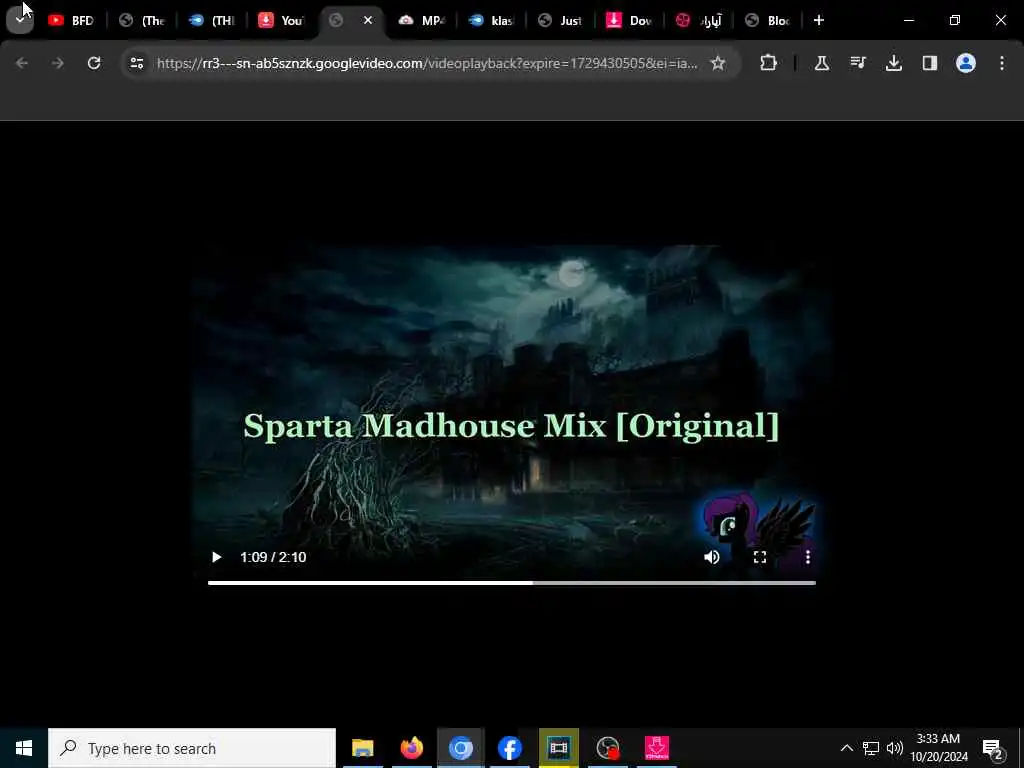
Task: Go forward to next page
Action: tap(57, 63)
